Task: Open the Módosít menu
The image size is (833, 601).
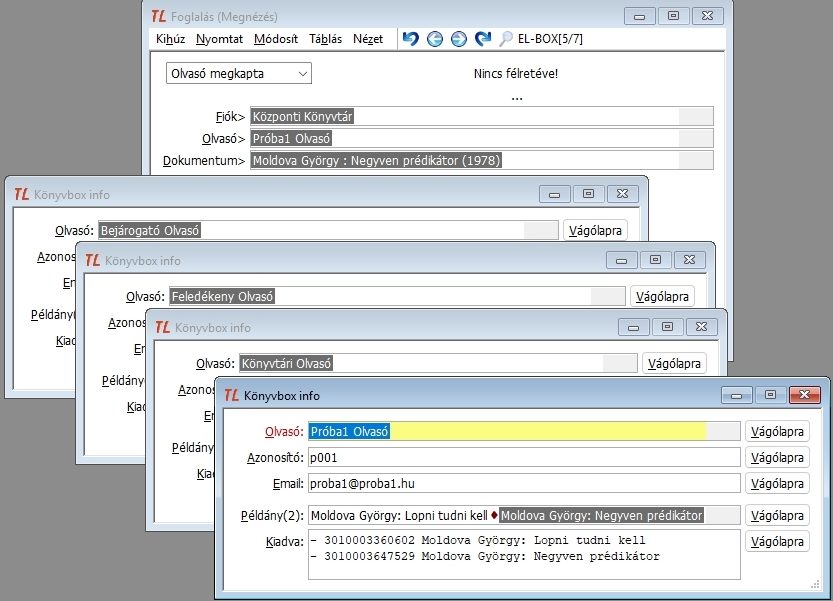Action: 276,39
